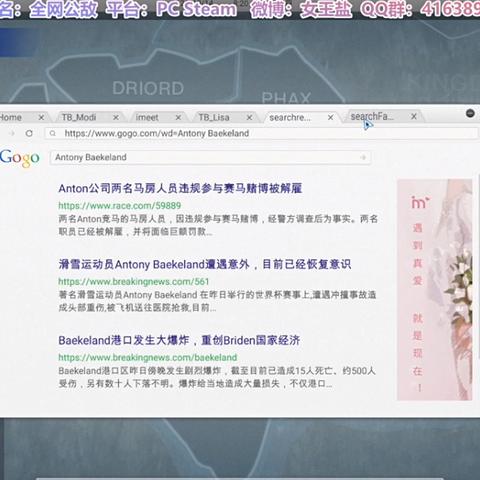Switch to the searchFa... tab
This screenshot has height=480, width=480.
click(372, 116)
